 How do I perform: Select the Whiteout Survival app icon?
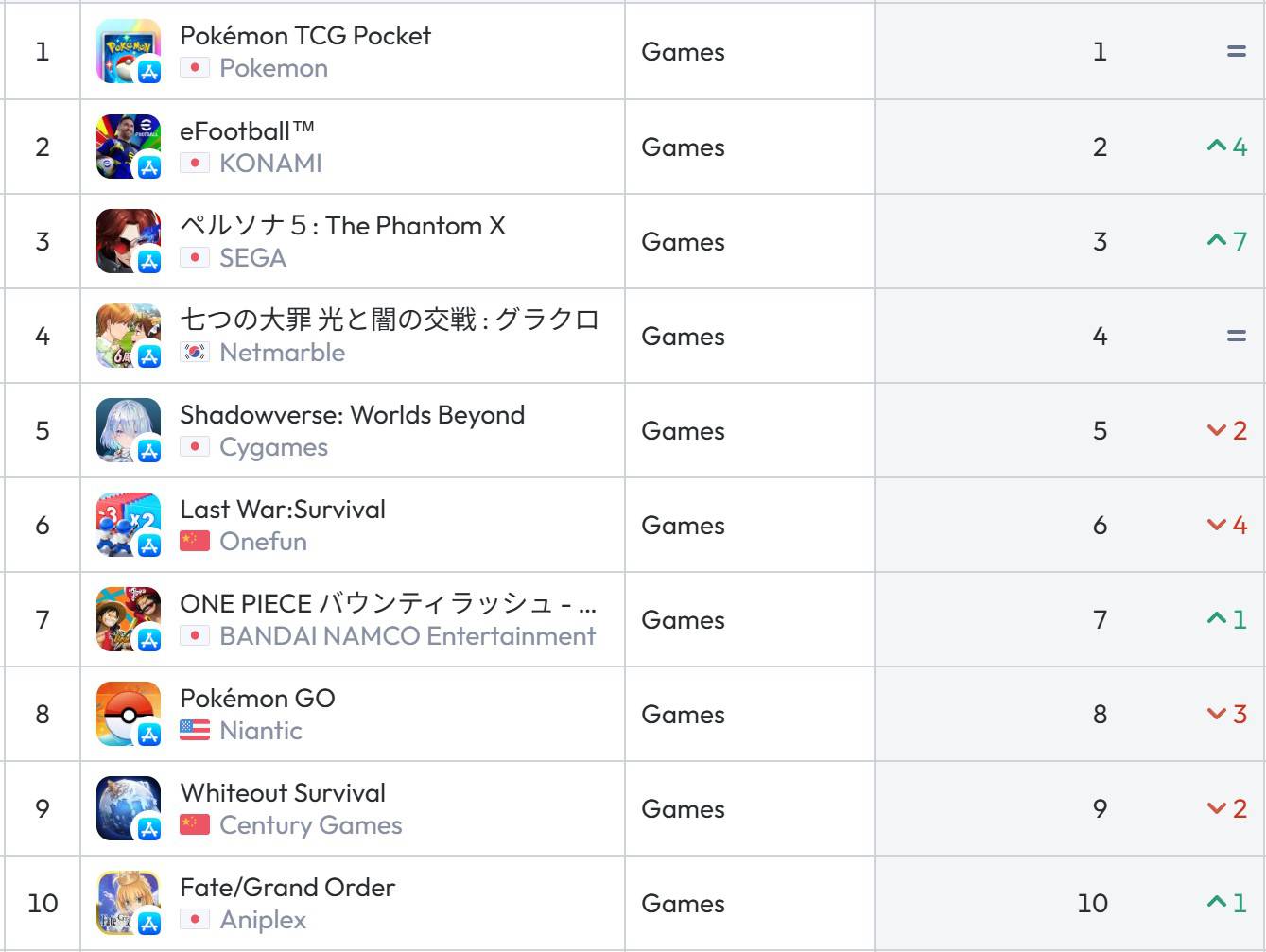point(129,808)
